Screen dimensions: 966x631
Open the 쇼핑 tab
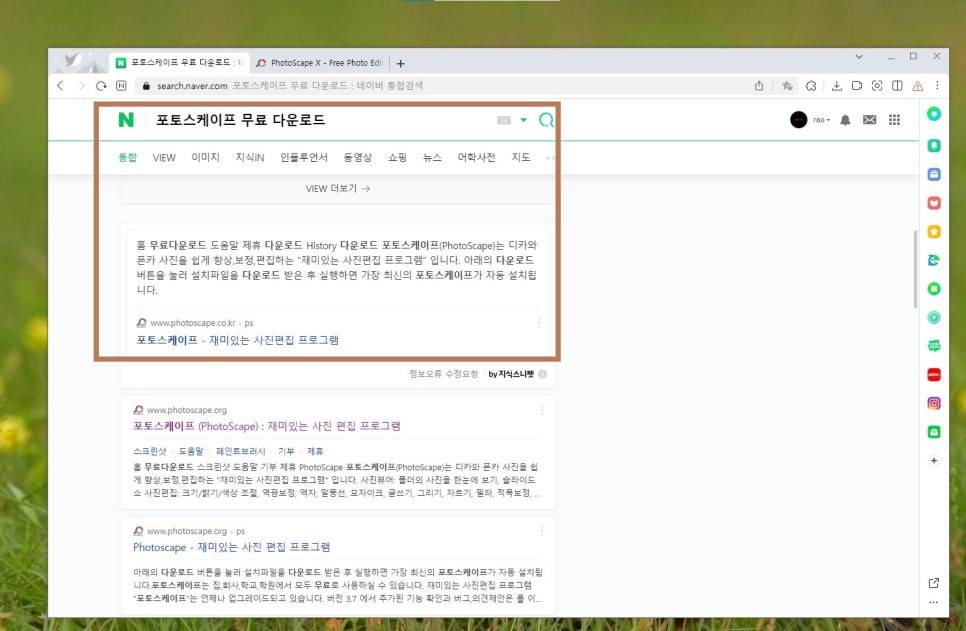point(397,157)
